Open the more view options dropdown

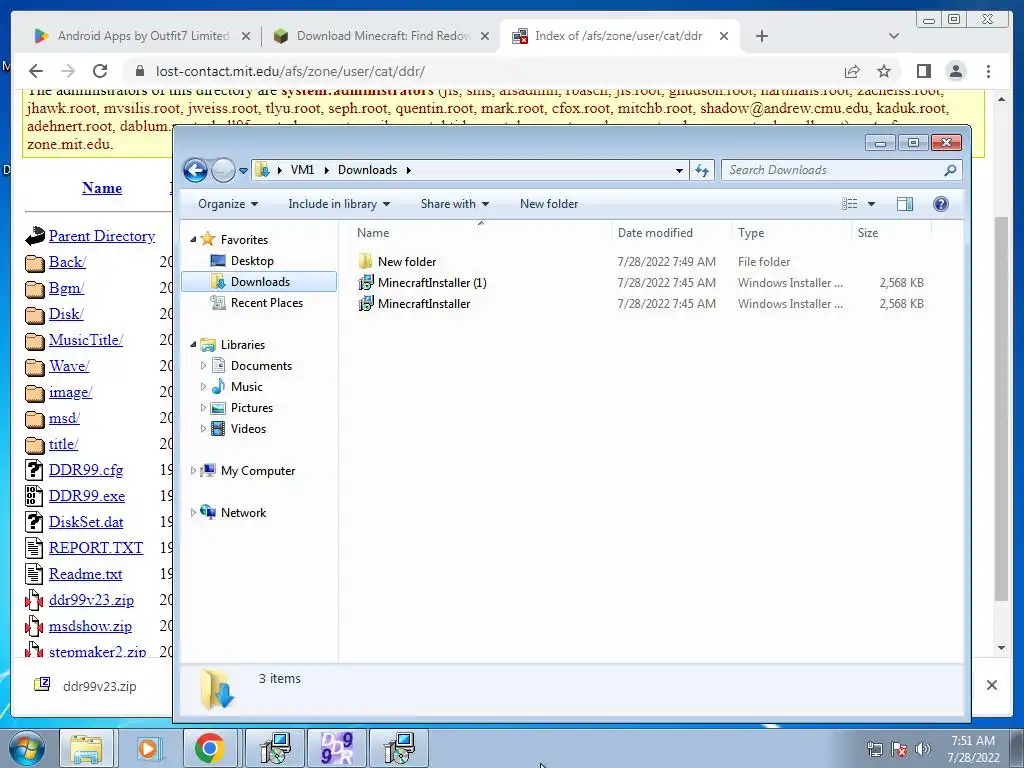coord(871,204)
